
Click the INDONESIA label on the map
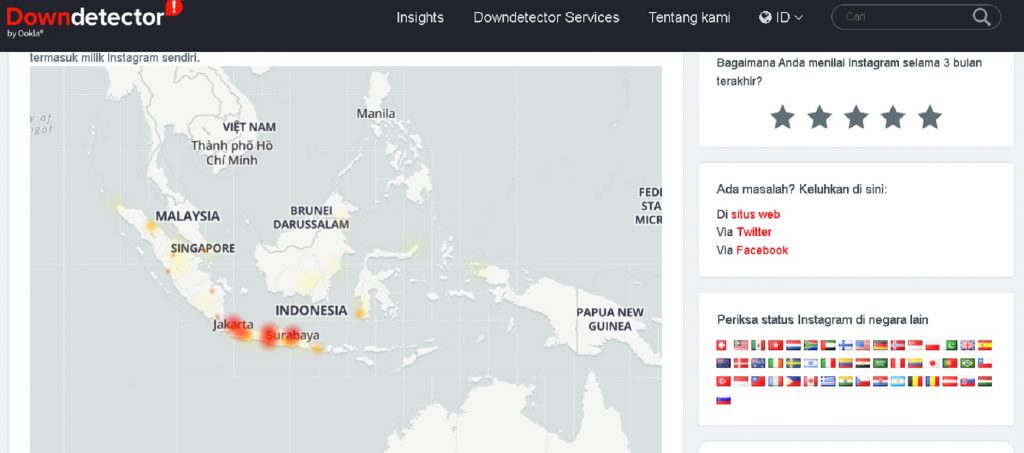[x=311, y=310]
